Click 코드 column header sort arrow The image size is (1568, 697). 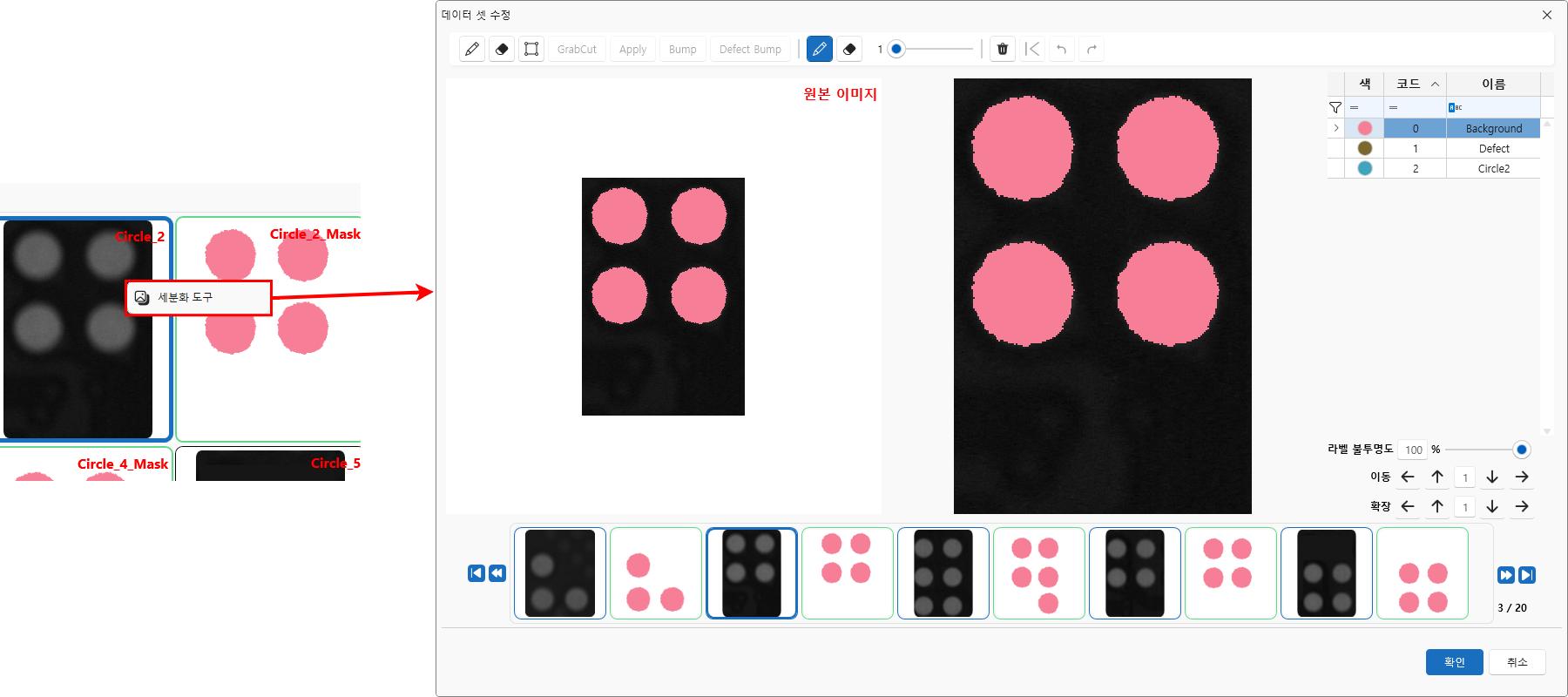[1435, 84]
